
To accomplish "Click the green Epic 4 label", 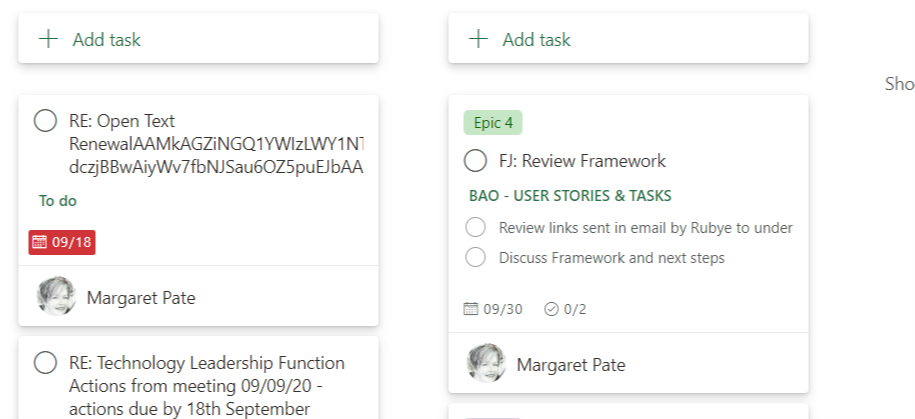I will (x=493, y=123).
